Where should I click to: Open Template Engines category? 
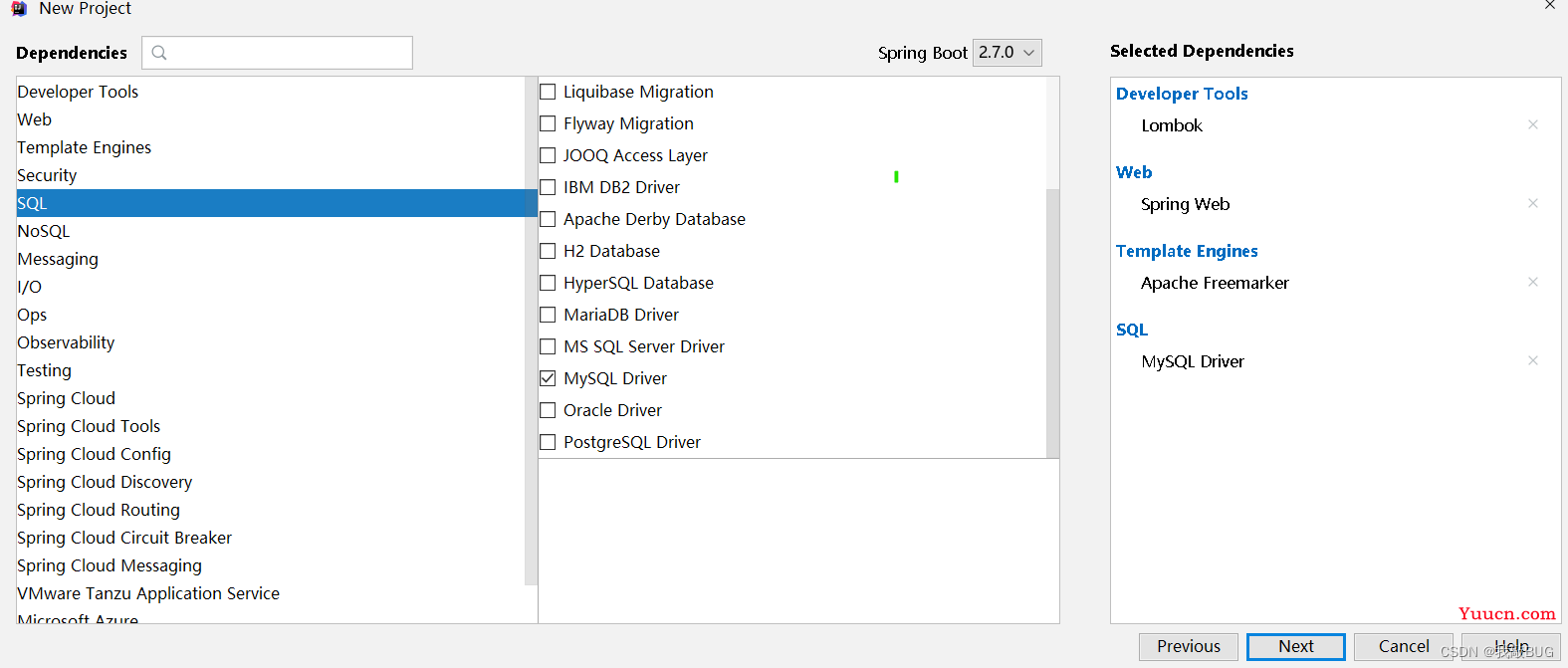[x=271, y=147]
